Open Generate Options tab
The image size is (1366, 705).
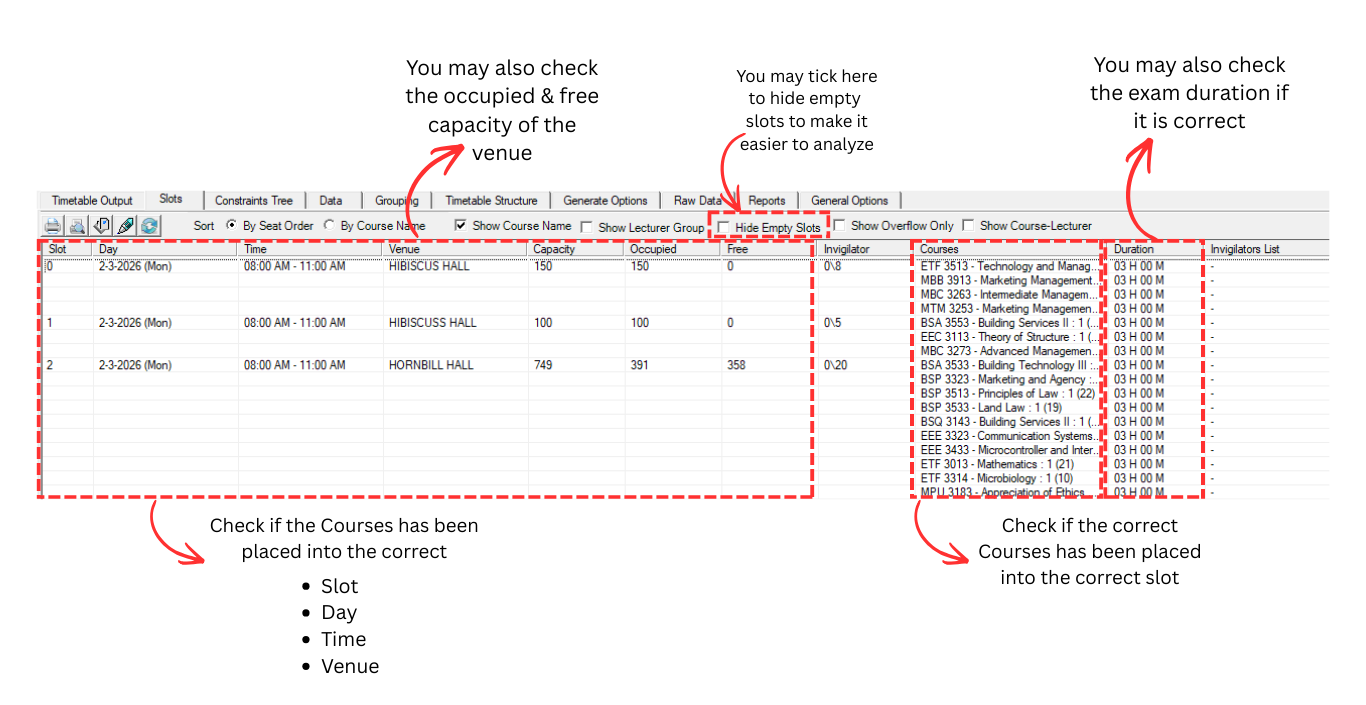coord(605,201)
